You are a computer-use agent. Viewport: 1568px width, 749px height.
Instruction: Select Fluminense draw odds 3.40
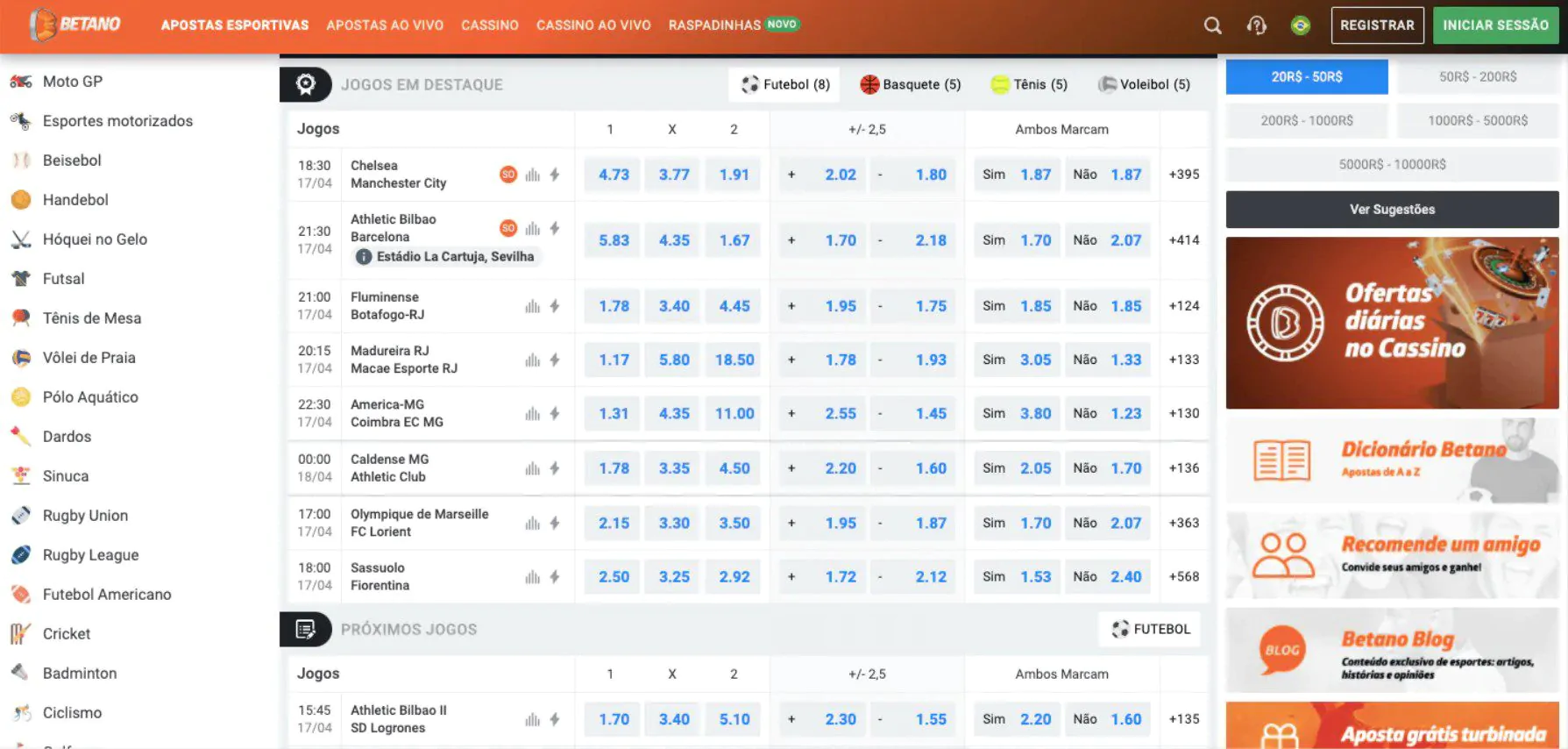click(x=674, y=306)
